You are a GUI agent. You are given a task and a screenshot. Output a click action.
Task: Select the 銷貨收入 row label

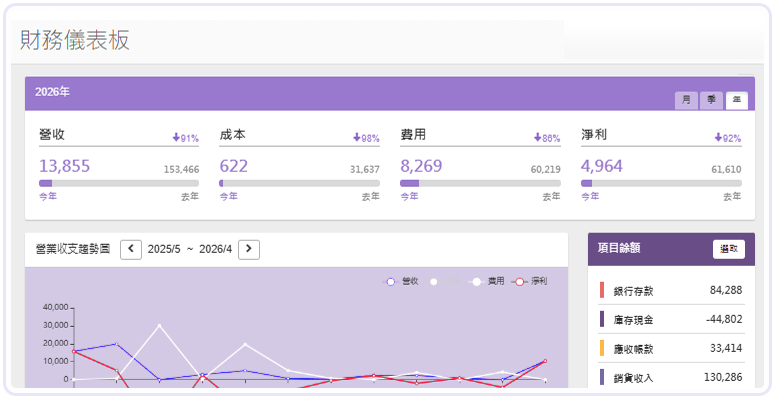pos(633,378)
